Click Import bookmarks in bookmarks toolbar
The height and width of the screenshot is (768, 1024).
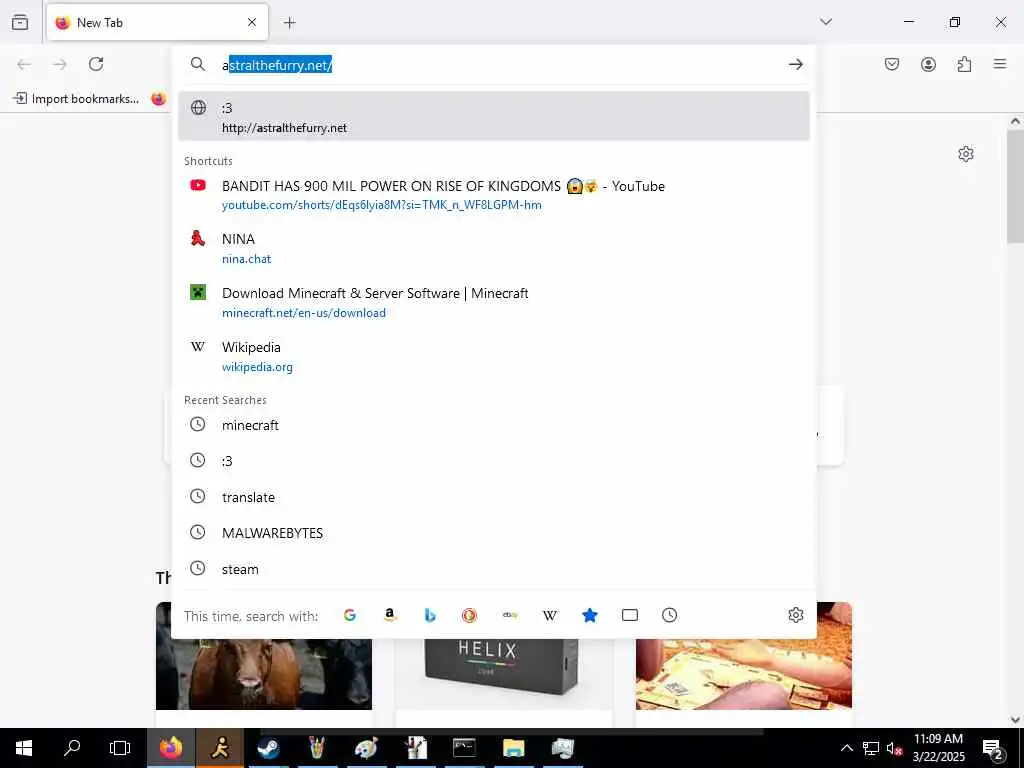click(76, 99)
